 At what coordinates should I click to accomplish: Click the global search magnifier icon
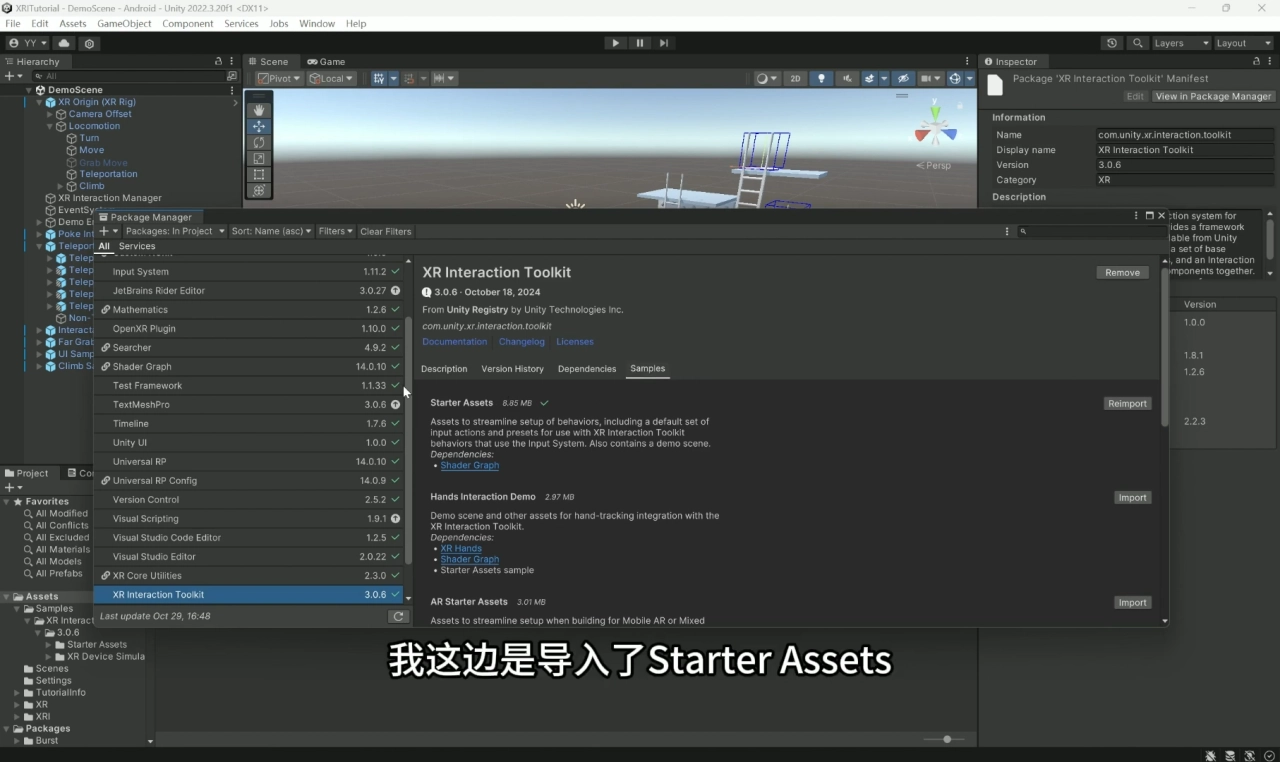[x=1137, y=43]
